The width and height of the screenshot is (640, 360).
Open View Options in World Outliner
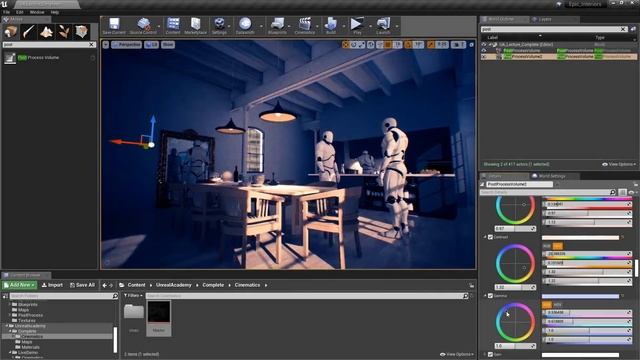619,164
